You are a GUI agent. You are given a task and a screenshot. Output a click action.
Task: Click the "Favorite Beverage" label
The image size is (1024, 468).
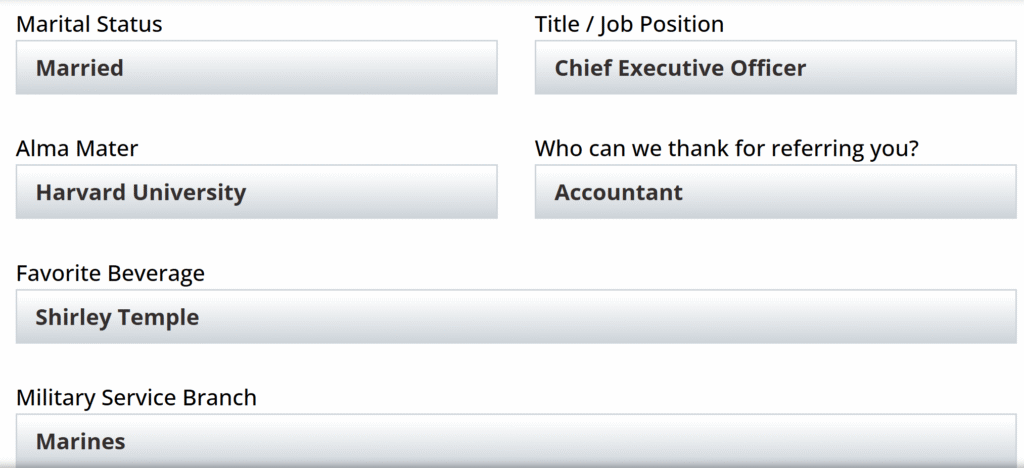pos(110,273)
